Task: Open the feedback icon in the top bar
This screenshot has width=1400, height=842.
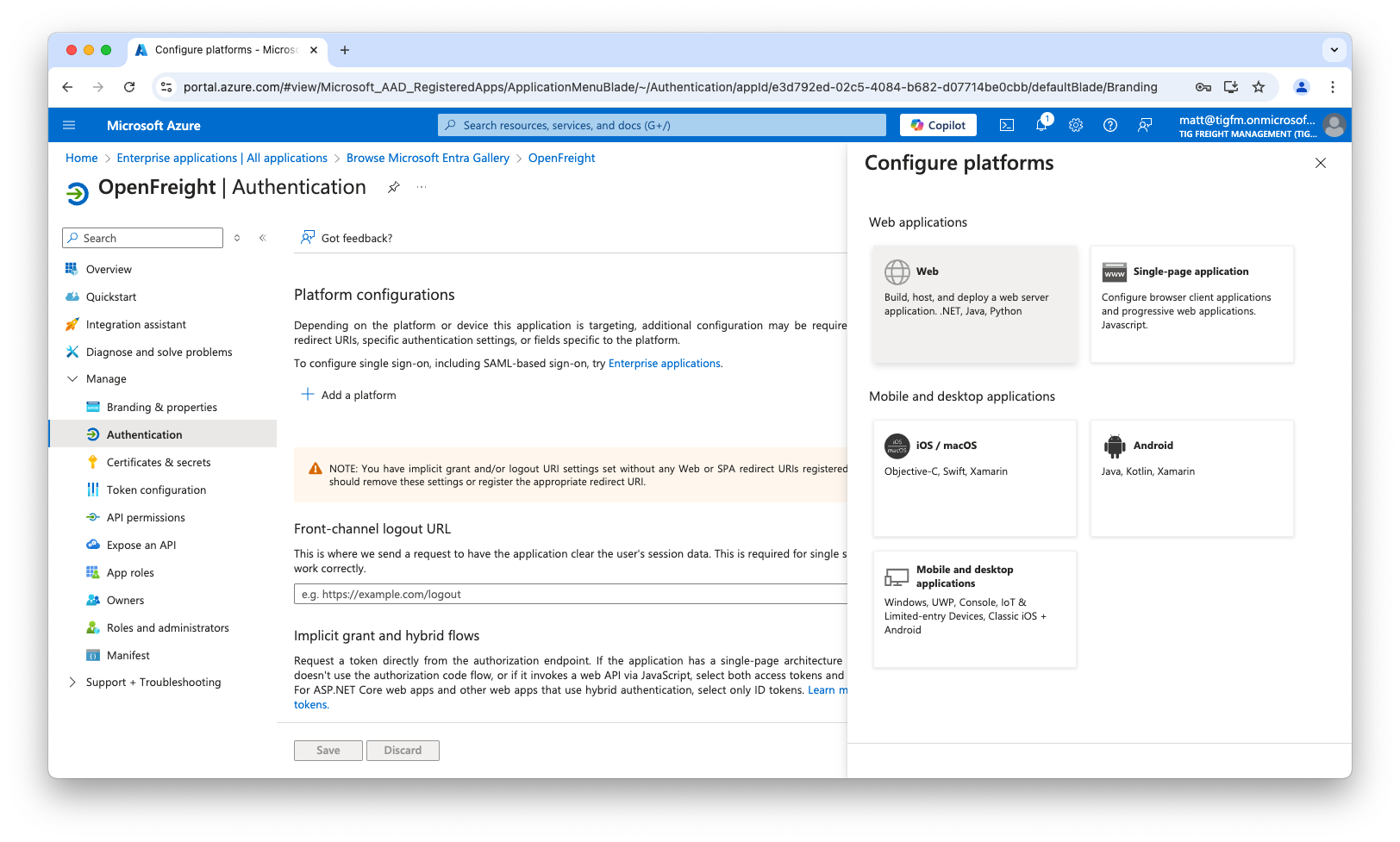Action: [x=1145, y=125]
